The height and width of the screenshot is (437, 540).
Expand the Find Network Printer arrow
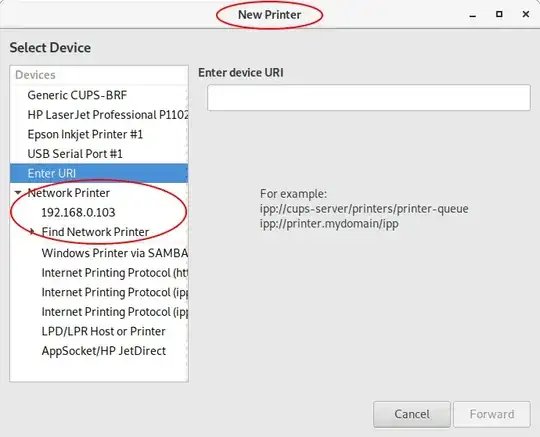(32, 232)
